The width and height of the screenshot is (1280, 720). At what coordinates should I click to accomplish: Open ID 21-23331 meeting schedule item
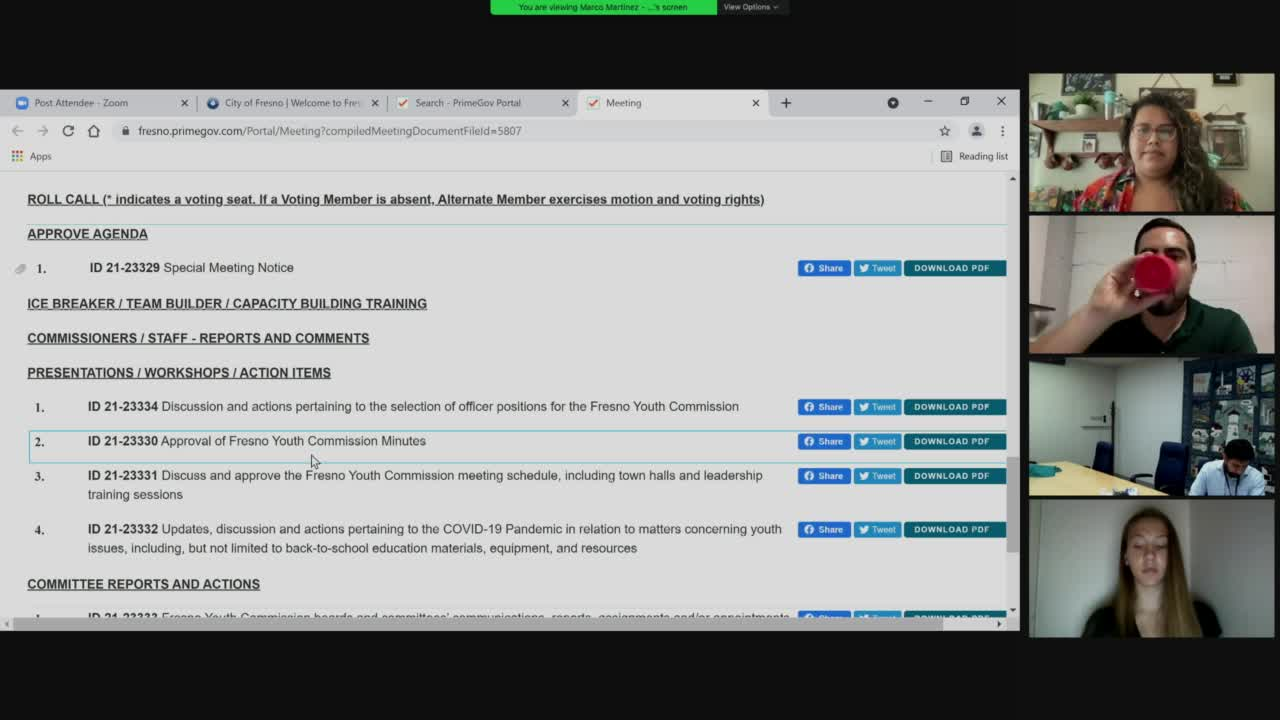click(425, 485)
